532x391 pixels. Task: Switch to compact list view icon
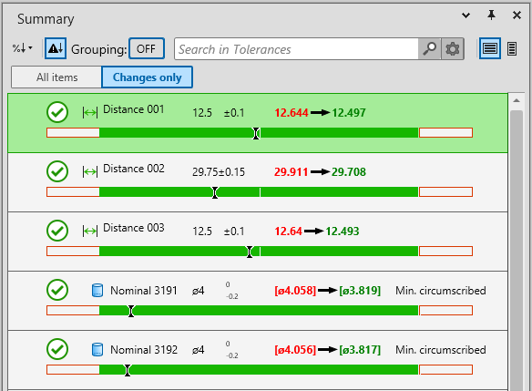(512, 49)
